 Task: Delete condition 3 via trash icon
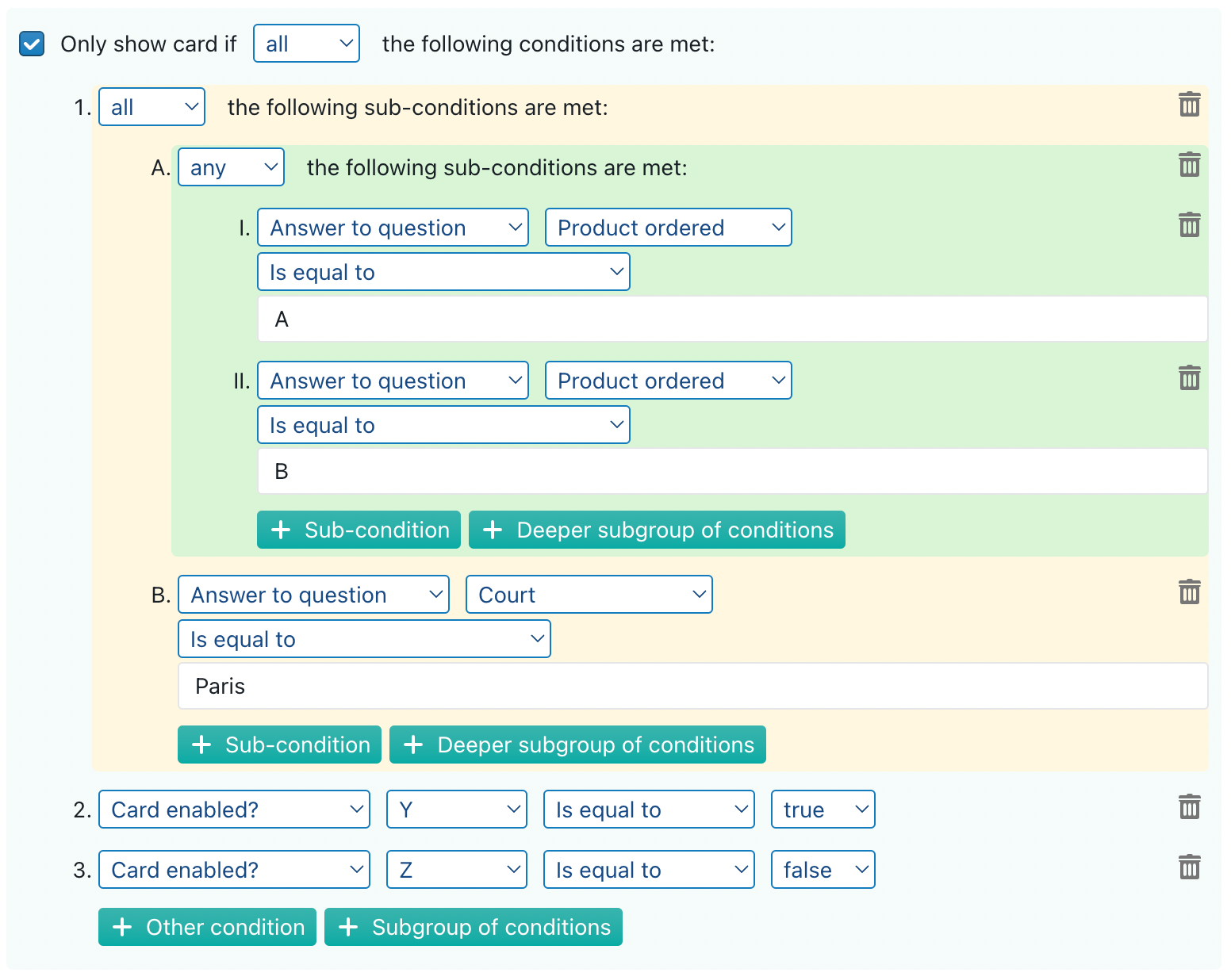pos(1189,867)
